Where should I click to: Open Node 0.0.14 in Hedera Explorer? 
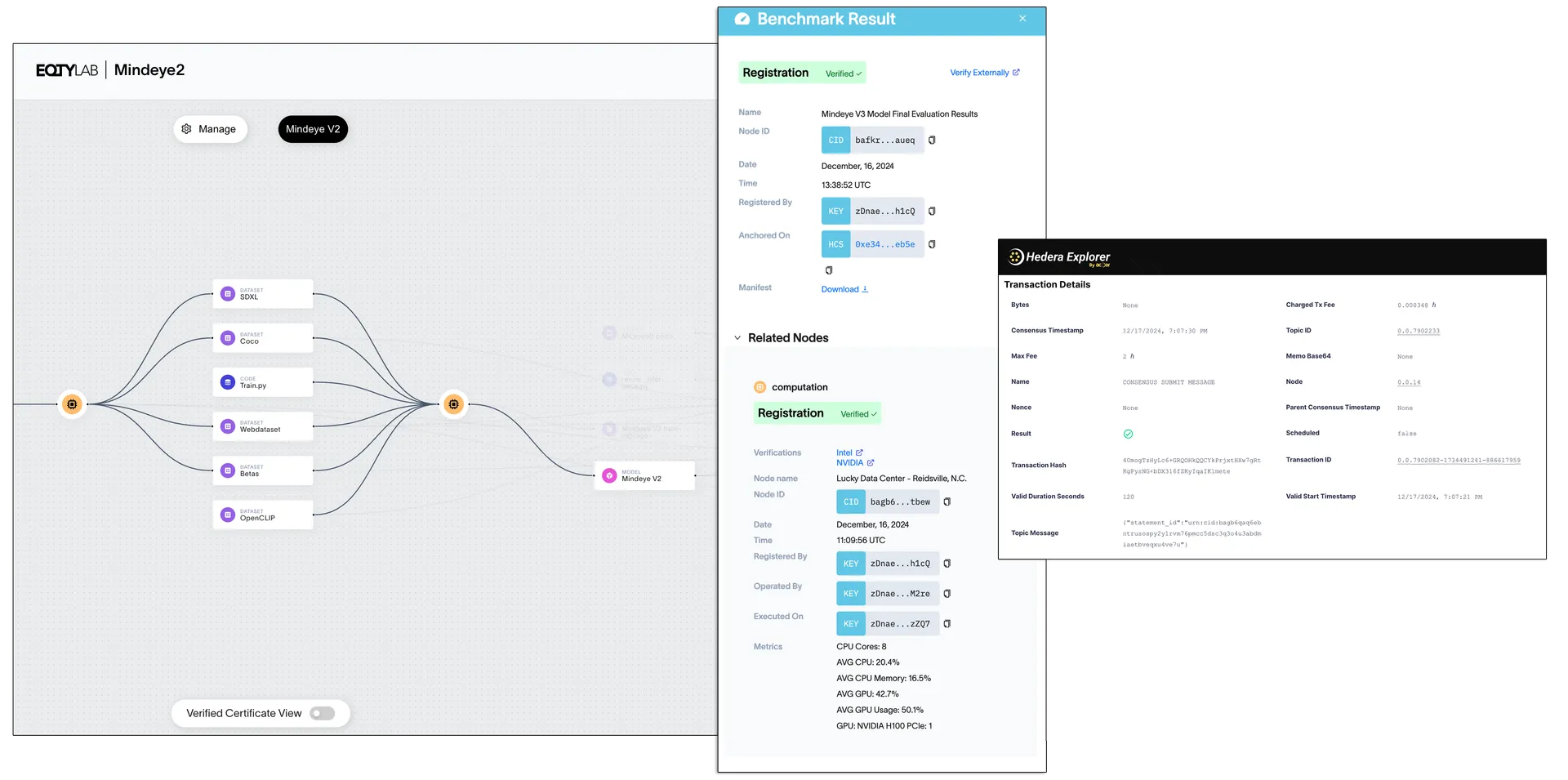pos(1409,382)
